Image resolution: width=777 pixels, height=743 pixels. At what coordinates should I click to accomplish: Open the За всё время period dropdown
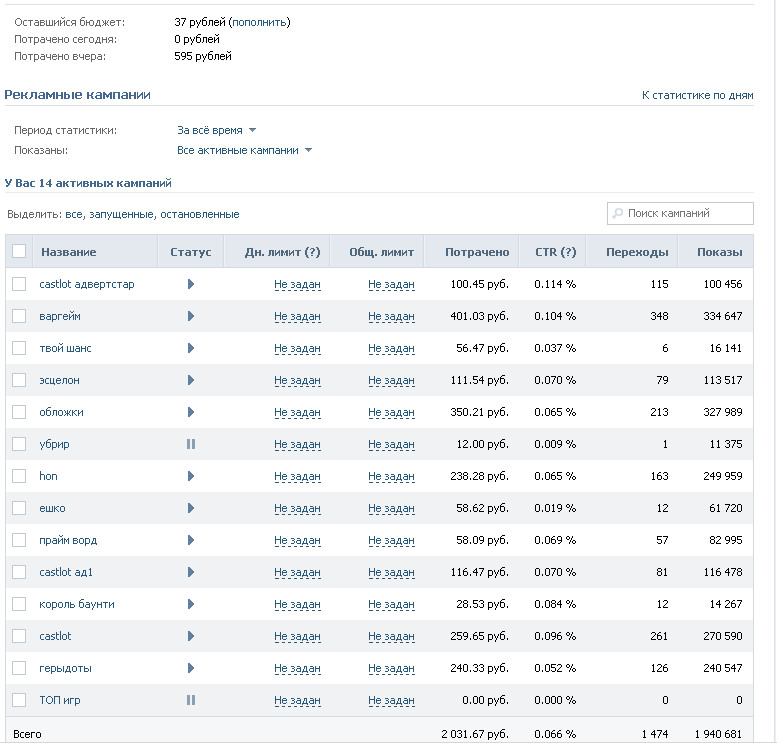click(x=217, y=130)
